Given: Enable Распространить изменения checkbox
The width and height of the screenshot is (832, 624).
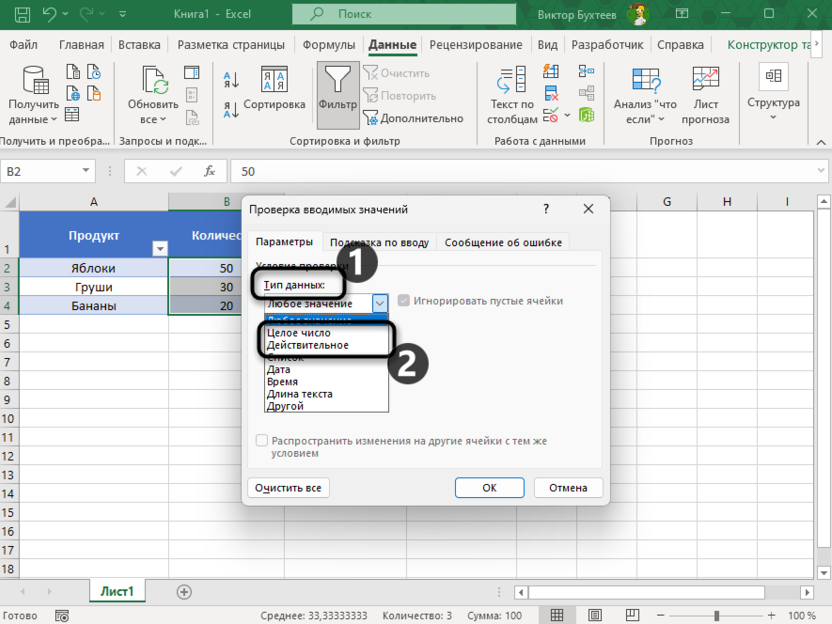Looking at the screenshot, I should pos(262,440).
